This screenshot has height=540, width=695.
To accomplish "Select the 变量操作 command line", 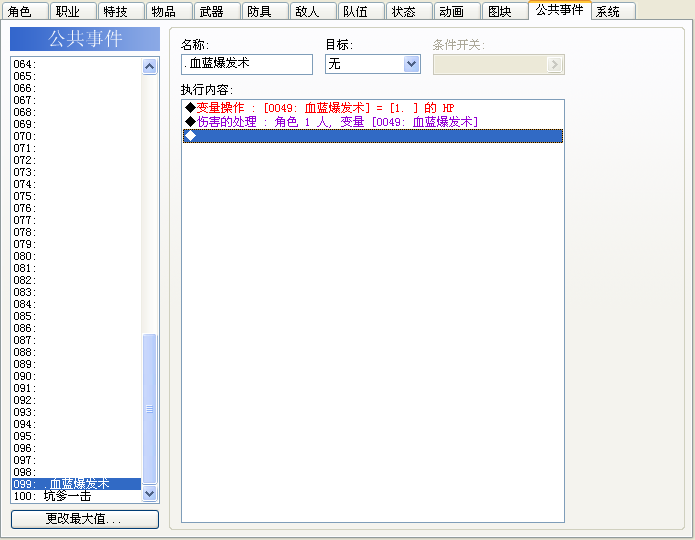I will [x=373, y=108].
